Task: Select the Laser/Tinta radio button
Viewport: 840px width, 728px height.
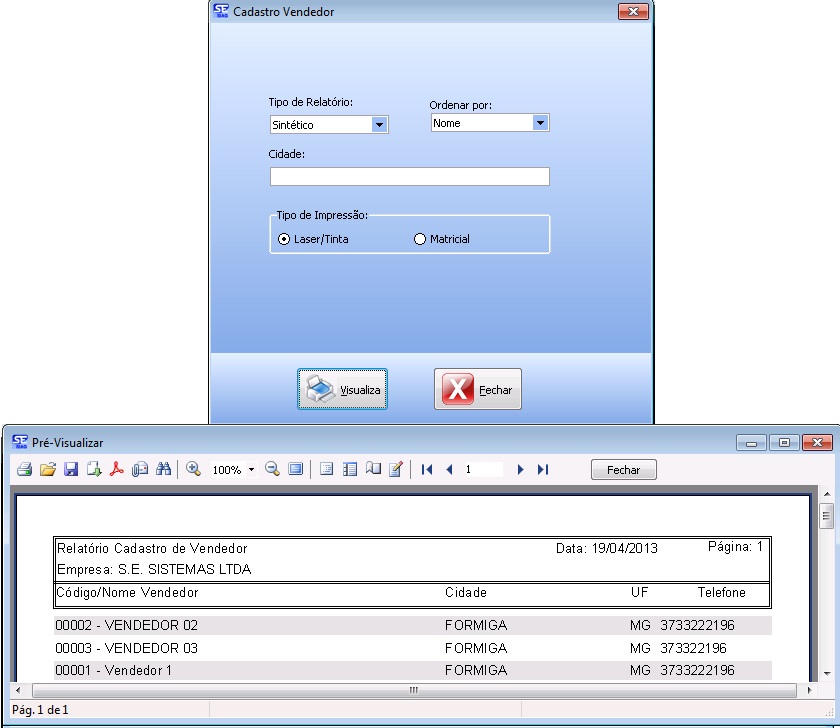Action: [x=284, y=239]
